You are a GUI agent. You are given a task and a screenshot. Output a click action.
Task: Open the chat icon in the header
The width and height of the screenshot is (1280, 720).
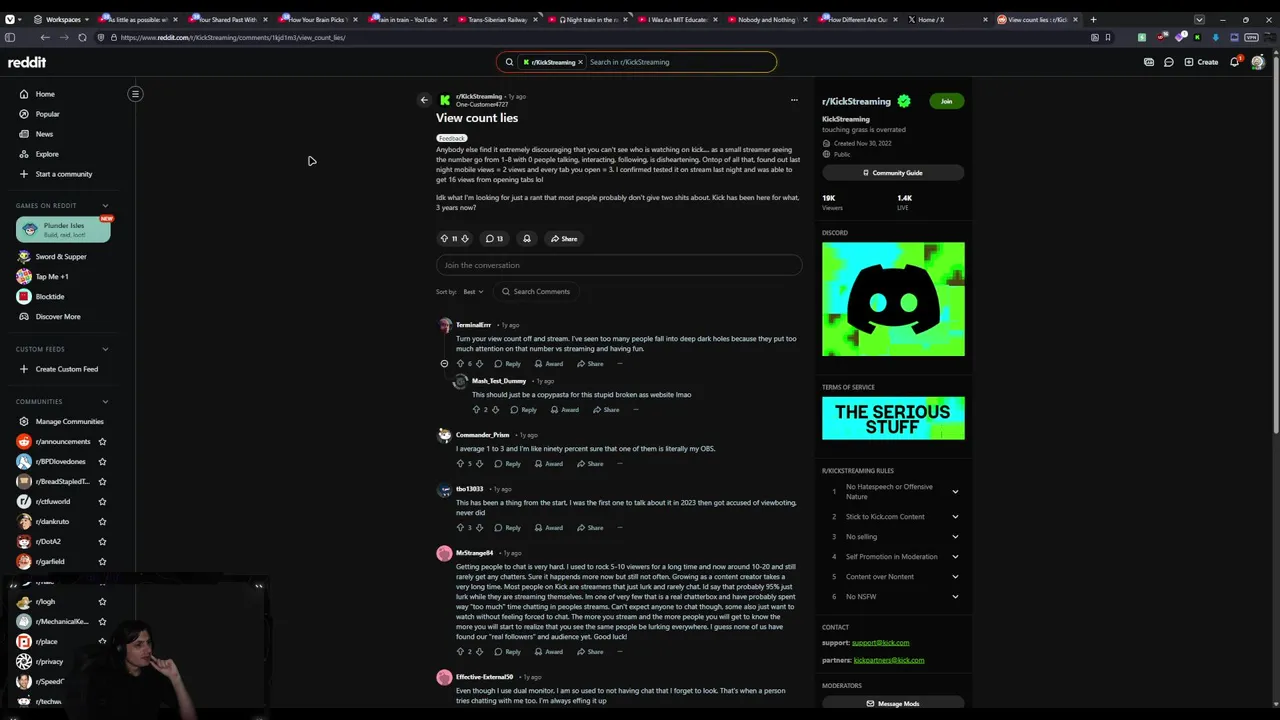[x=1168, y=62]
